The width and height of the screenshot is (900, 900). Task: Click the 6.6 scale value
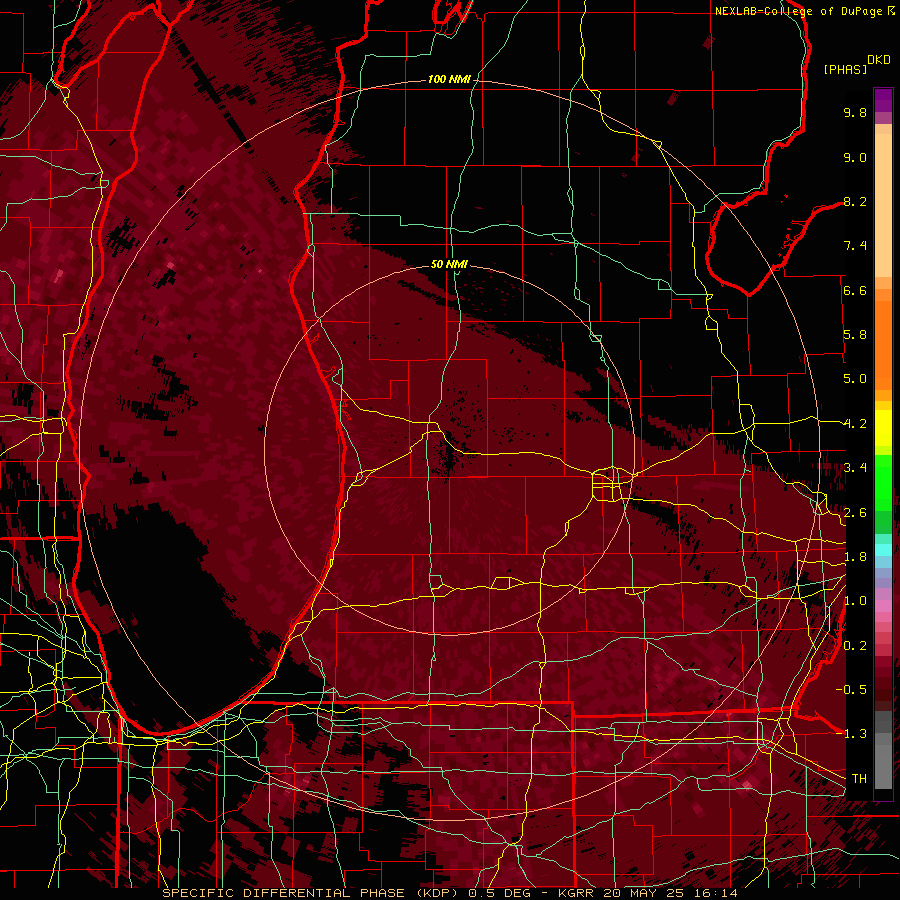pos(855,290)
